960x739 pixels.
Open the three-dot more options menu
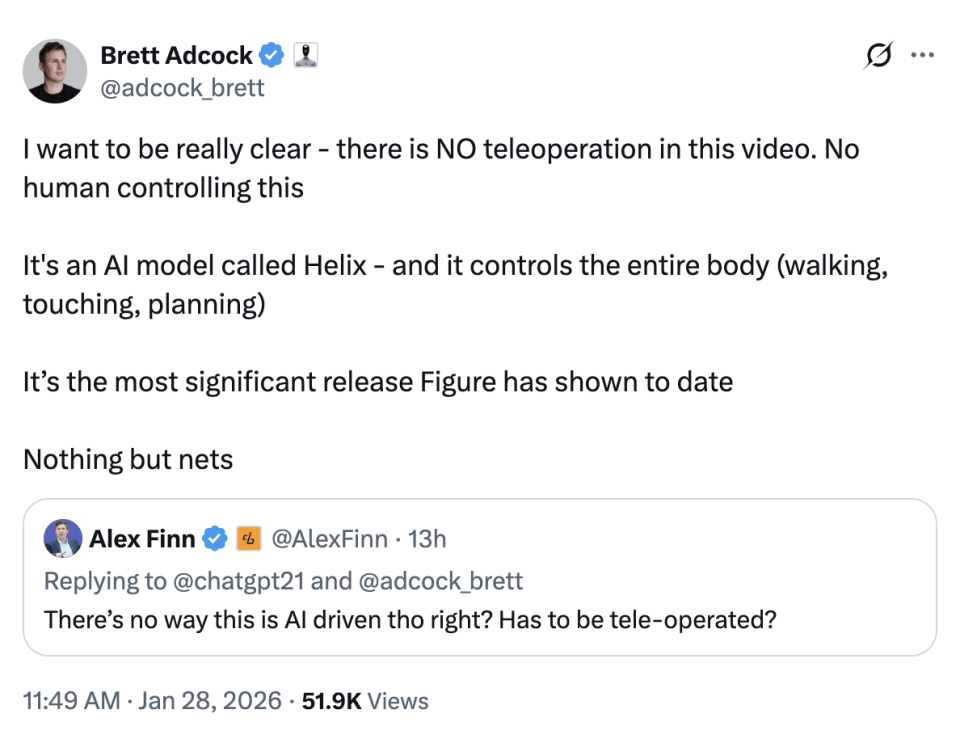pos(921,57)
